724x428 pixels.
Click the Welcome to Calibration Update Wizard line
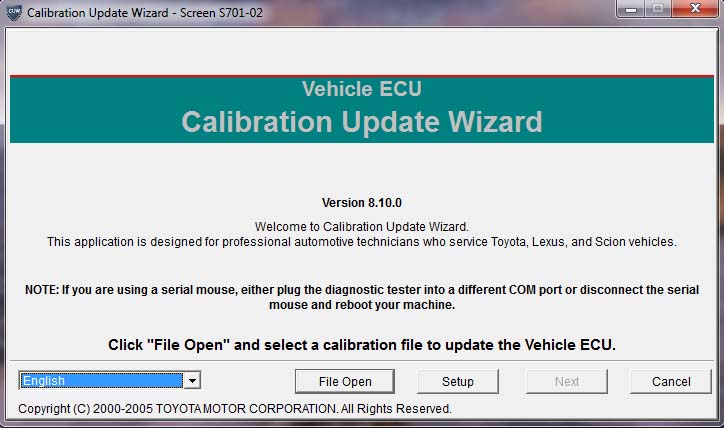point(362,227)
